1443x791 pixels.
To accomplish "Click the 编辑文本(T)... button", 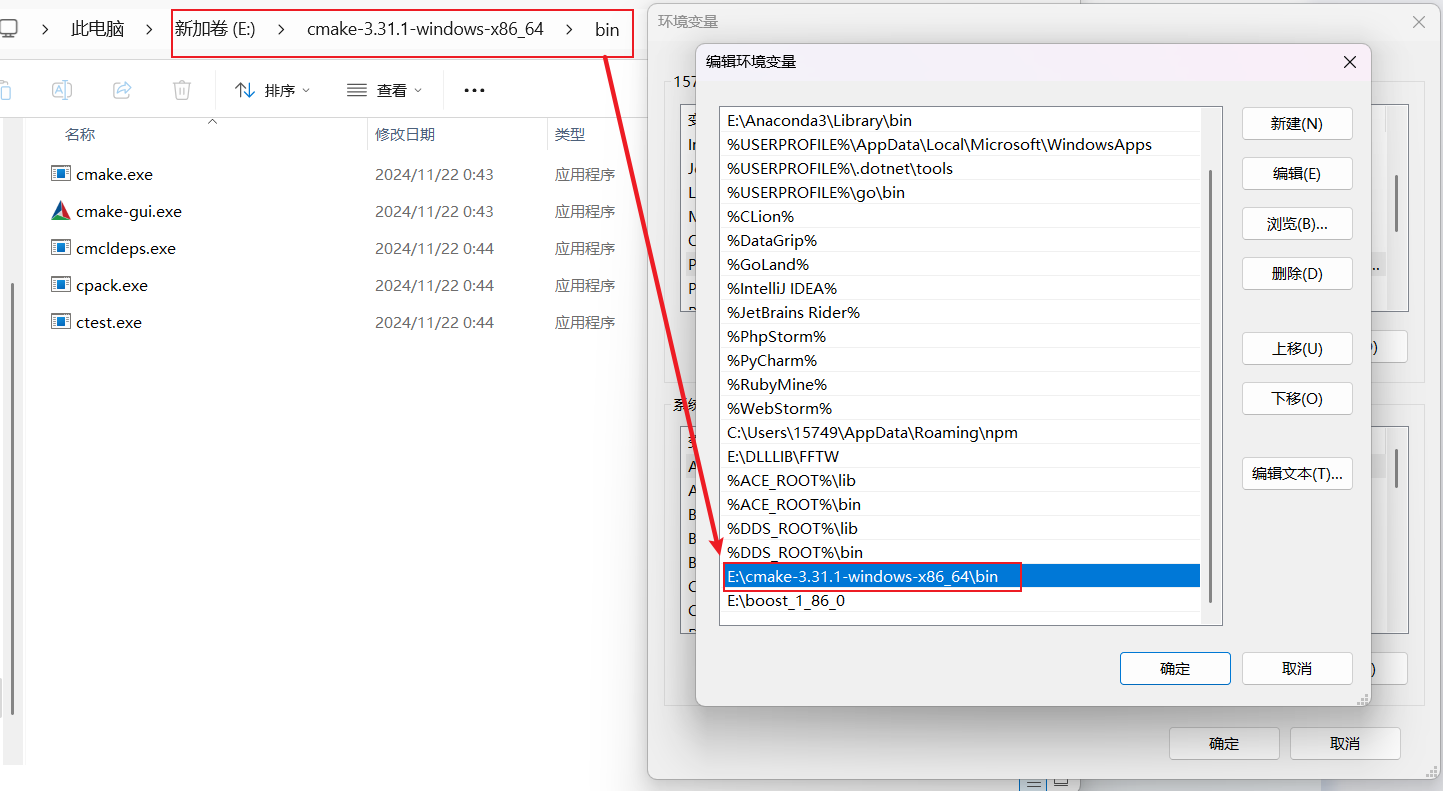I will click(1296, 474).
